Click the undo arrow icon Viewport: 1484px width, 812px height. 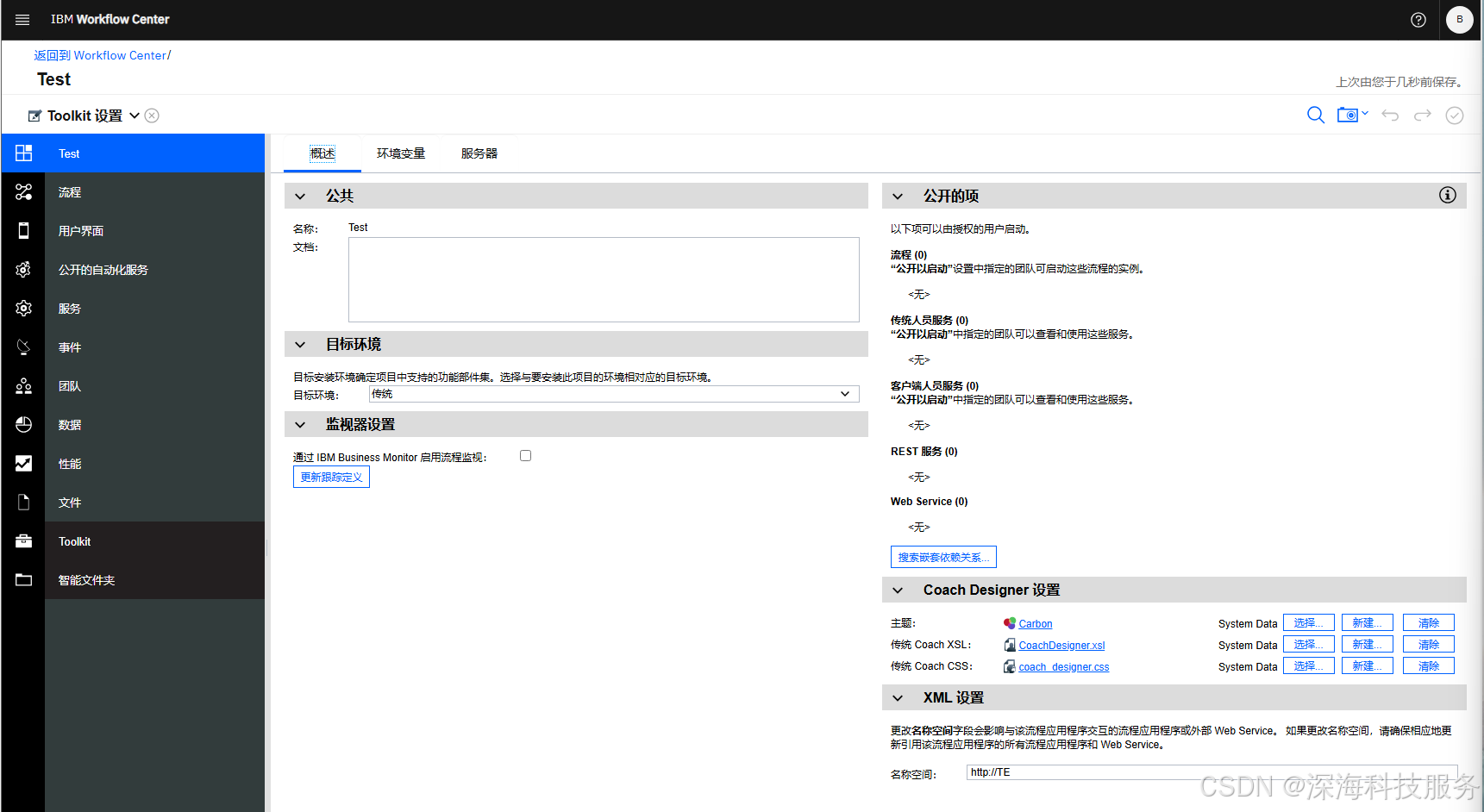1390,116
